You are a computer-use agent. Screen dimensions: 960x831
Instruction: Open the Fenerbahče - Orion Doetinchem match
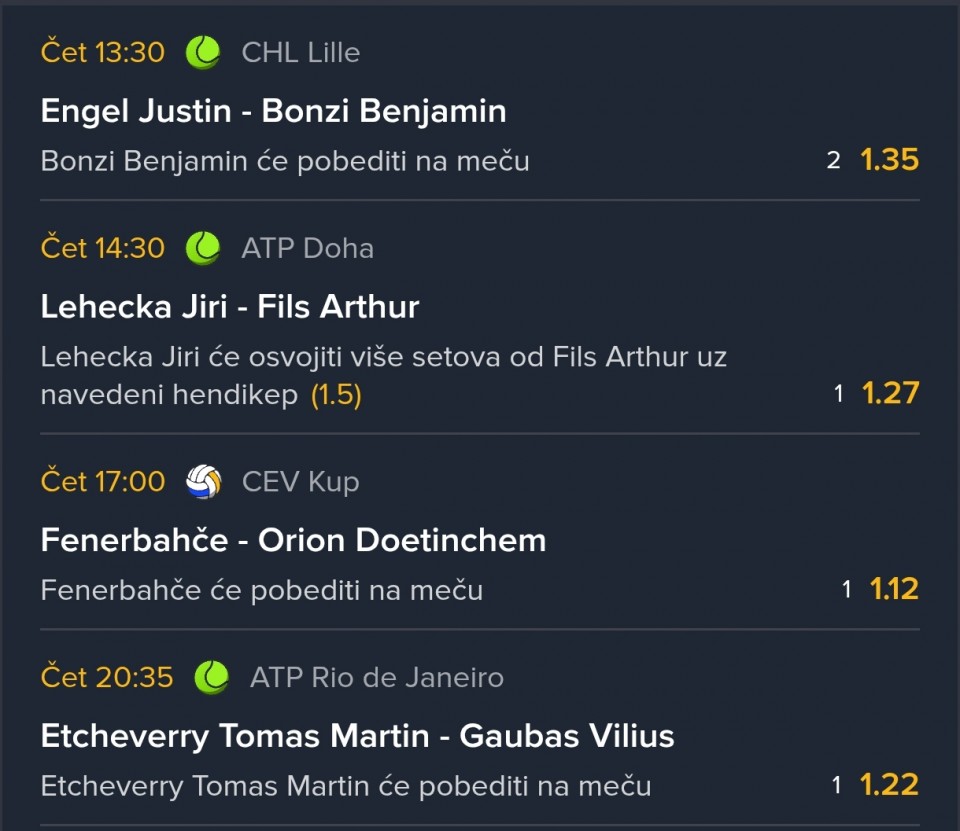(293, 540)
